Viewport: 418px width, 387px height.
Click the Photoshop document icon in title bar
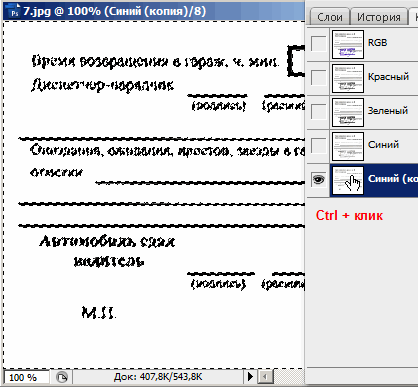pos(14,11)
